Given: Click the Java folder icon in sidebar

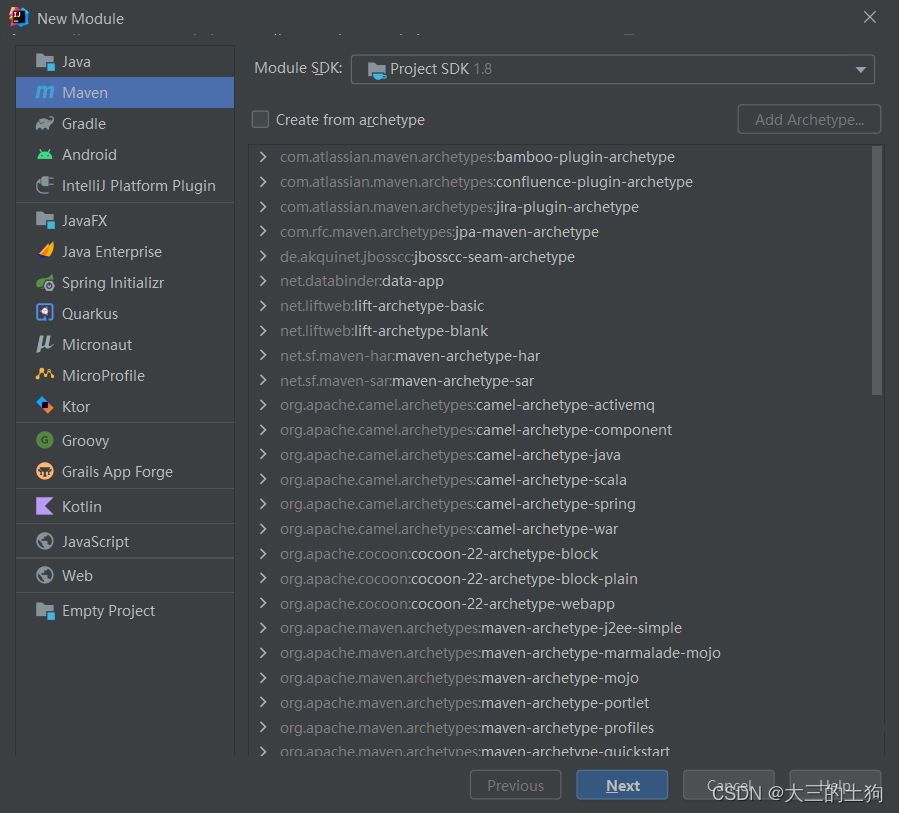Looking at the screenshot, I should coord(45,61).
